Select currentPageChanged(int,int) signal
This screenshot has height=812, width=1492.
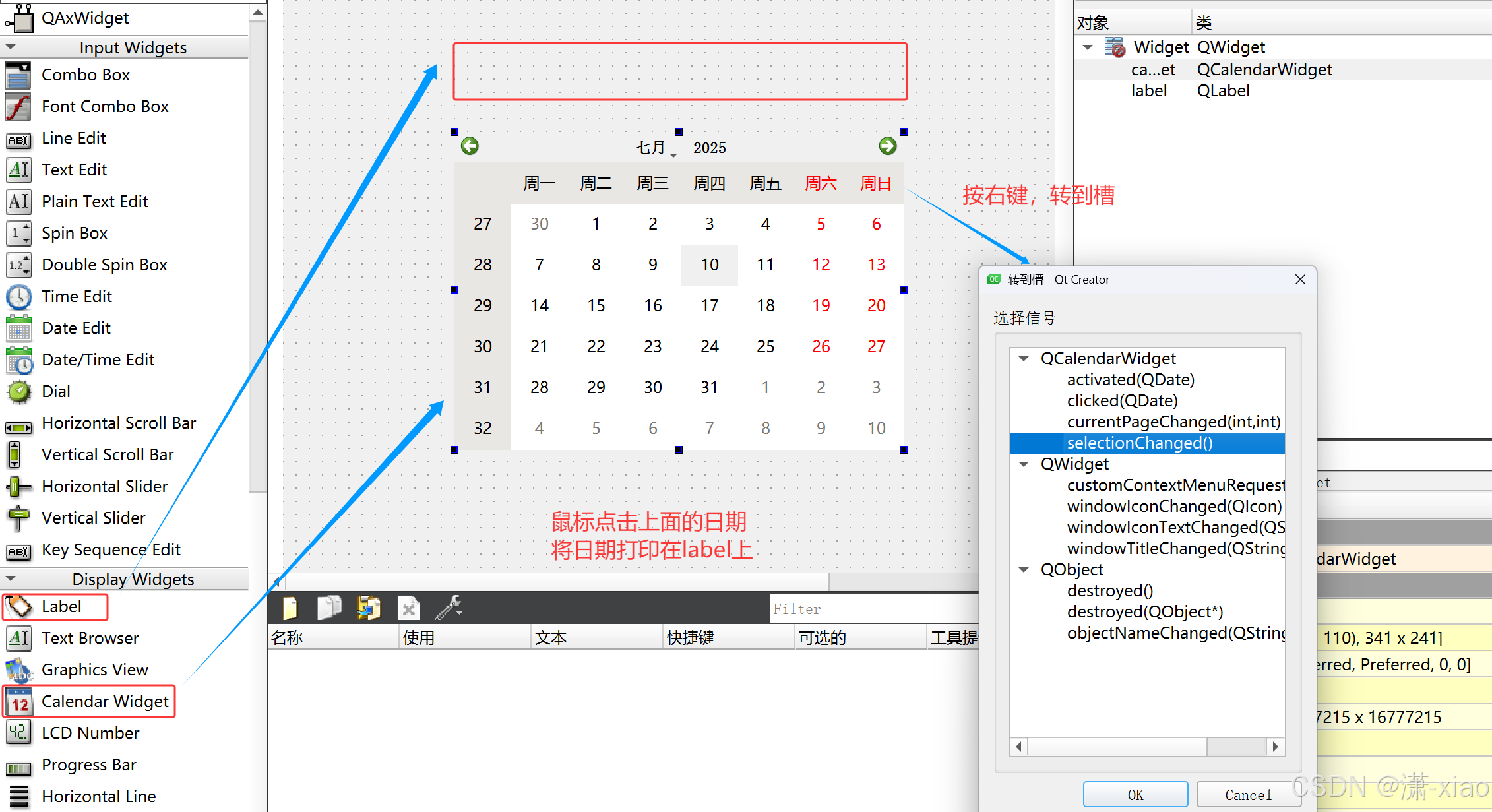coord(1173,422)
